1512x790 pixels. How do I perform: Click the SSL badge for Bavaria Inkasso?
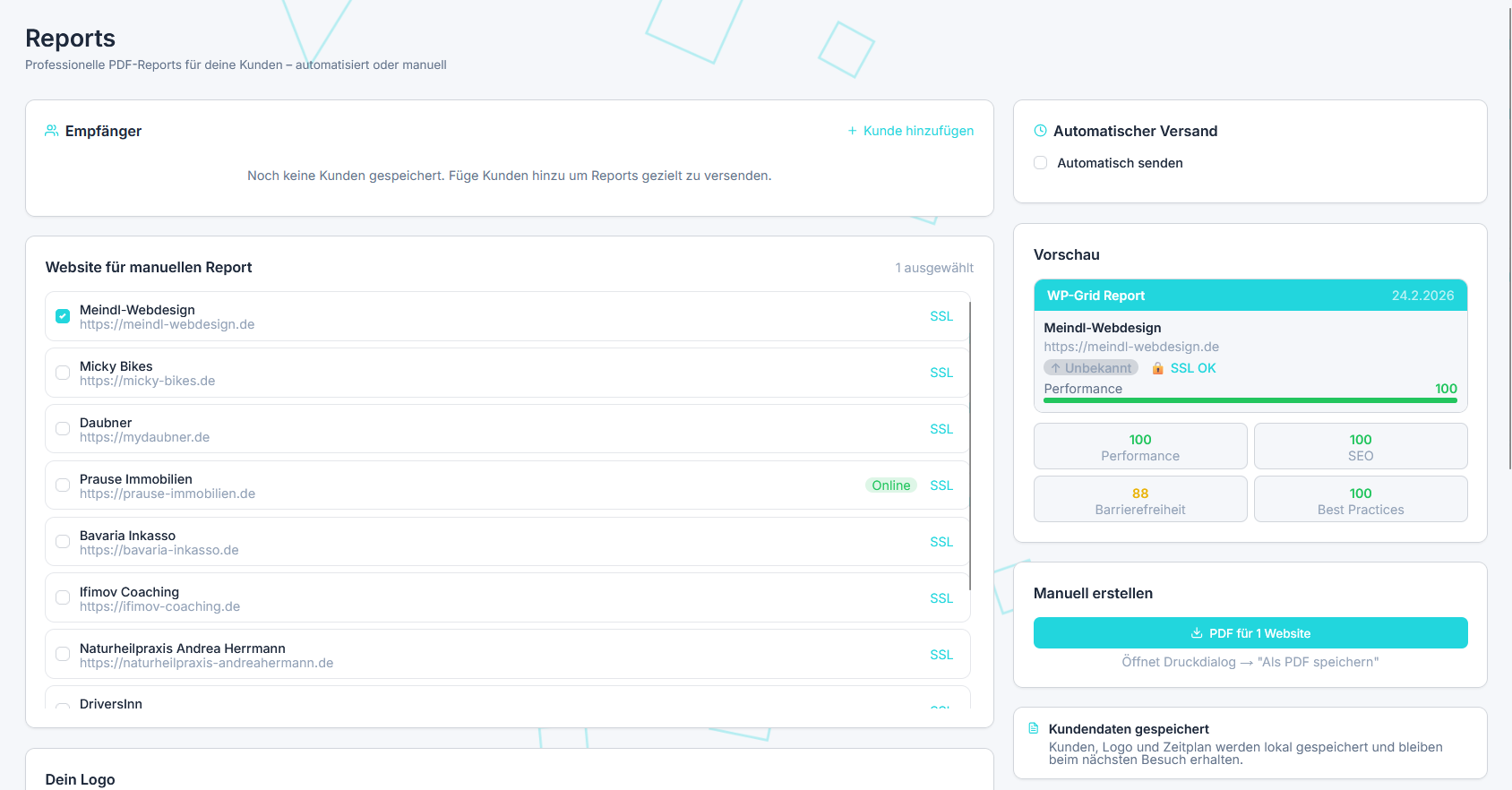pos(941,542)
